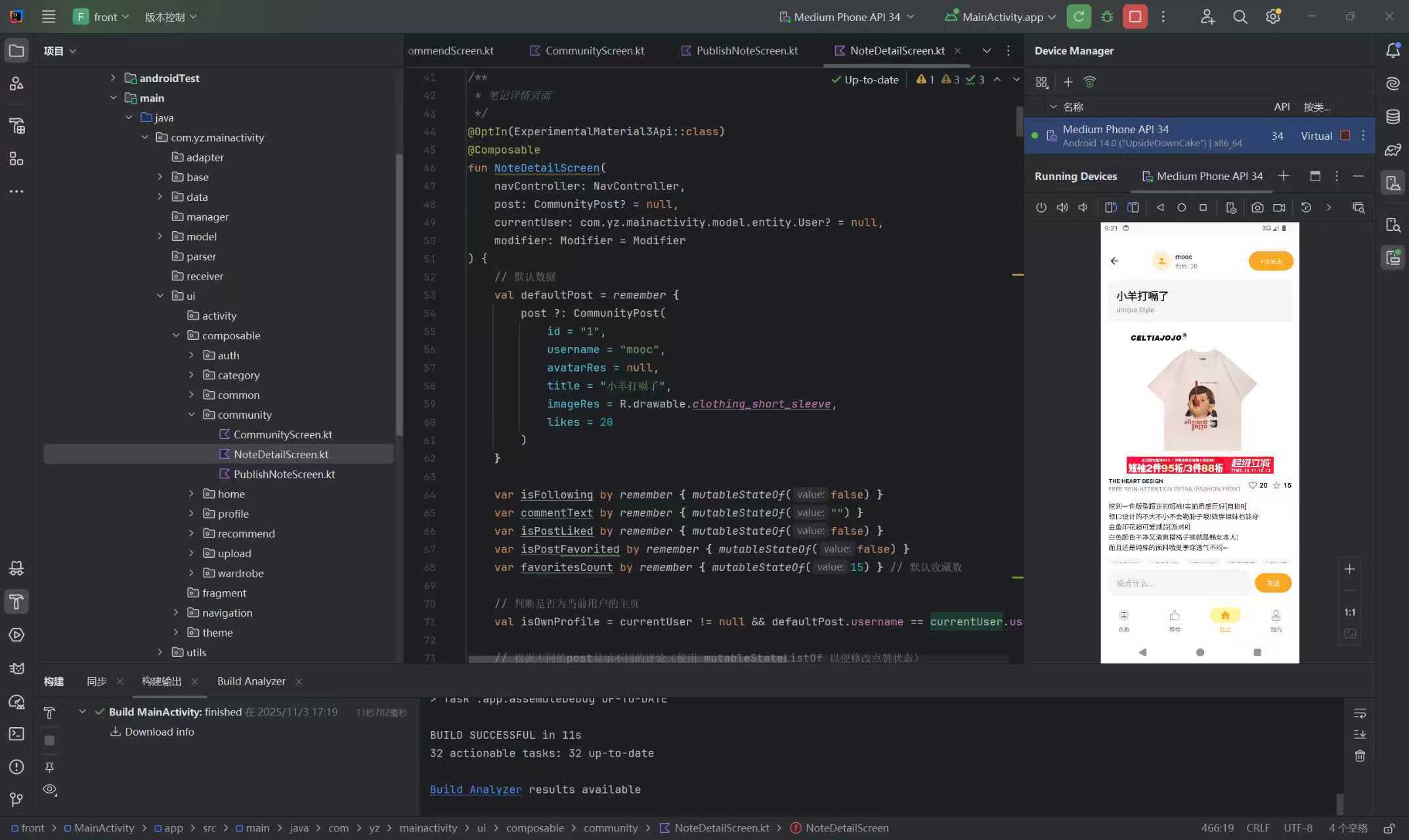
Task: Switch to the Build Analyzer tab
Action: click(x=251, y=681)
